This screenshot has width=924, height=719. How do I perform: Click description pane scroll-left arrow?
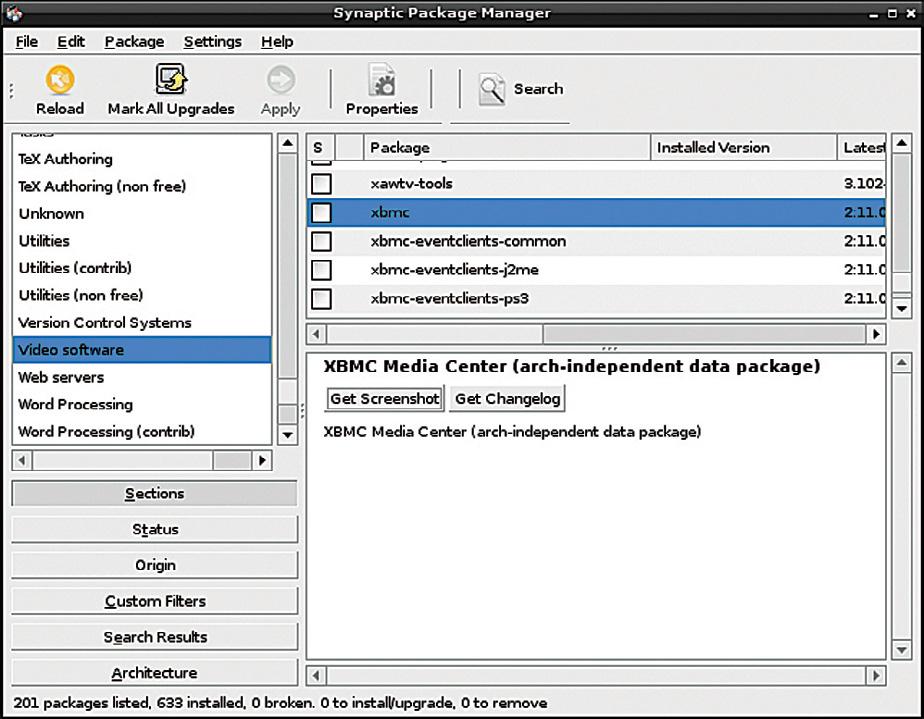pyautogui.click(x=316, y=675)
